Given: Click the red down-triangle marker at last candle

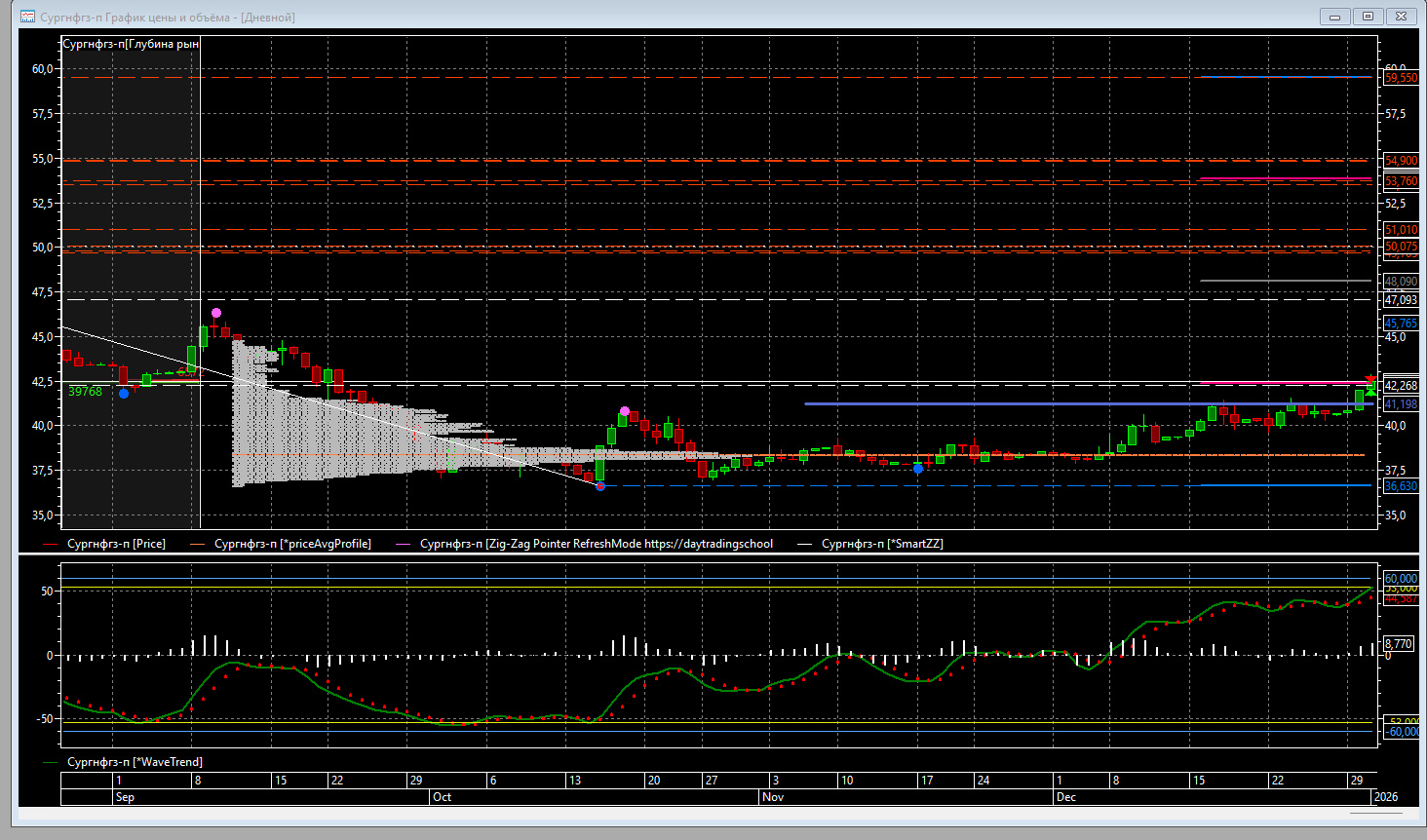Looking at the screenshot, I should click(1370, 379).
